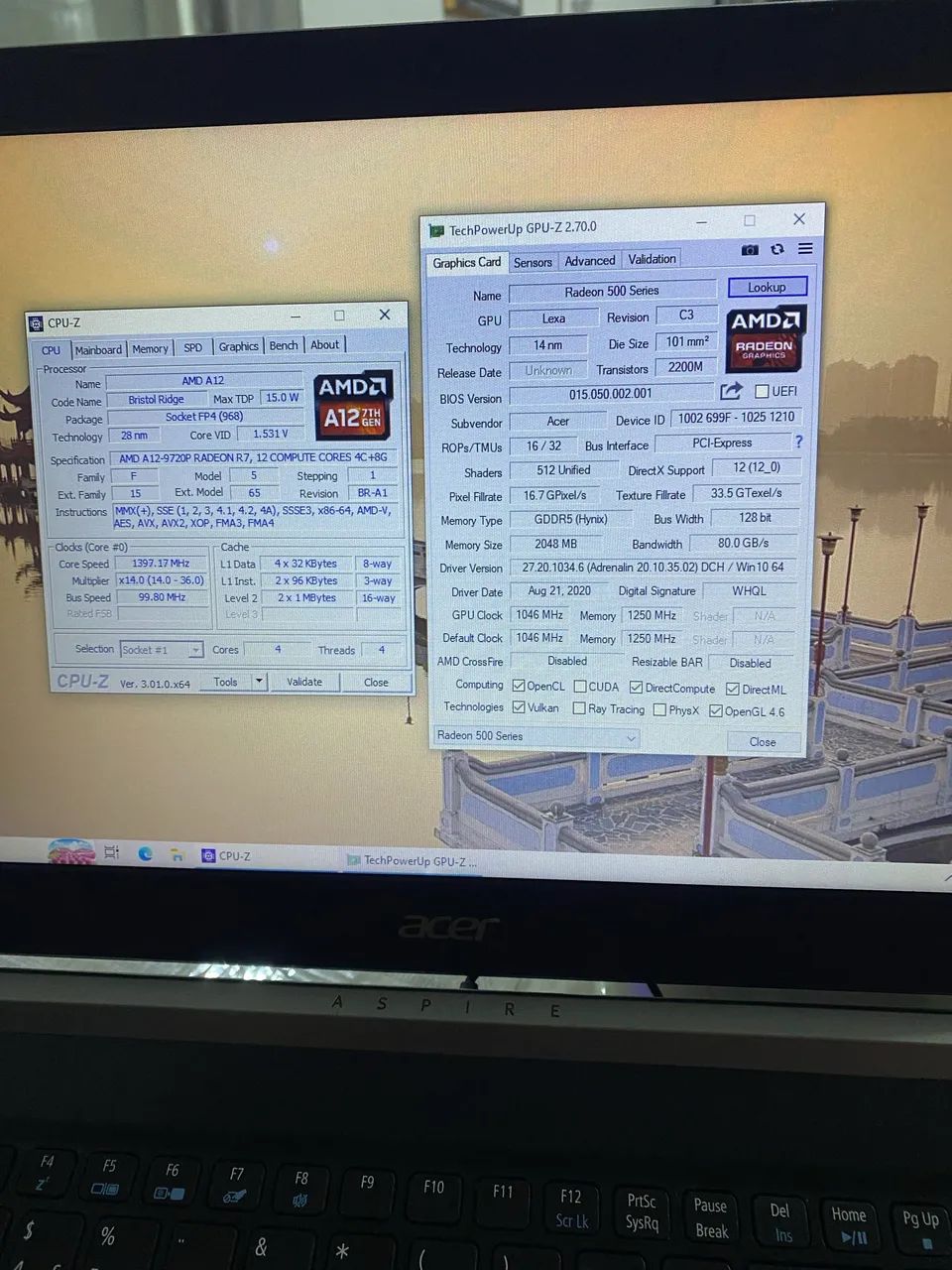Expand the CPU-Z Tools dropdown arrow
Viewport: 952px width, 1270px height.
coord(259,681)
